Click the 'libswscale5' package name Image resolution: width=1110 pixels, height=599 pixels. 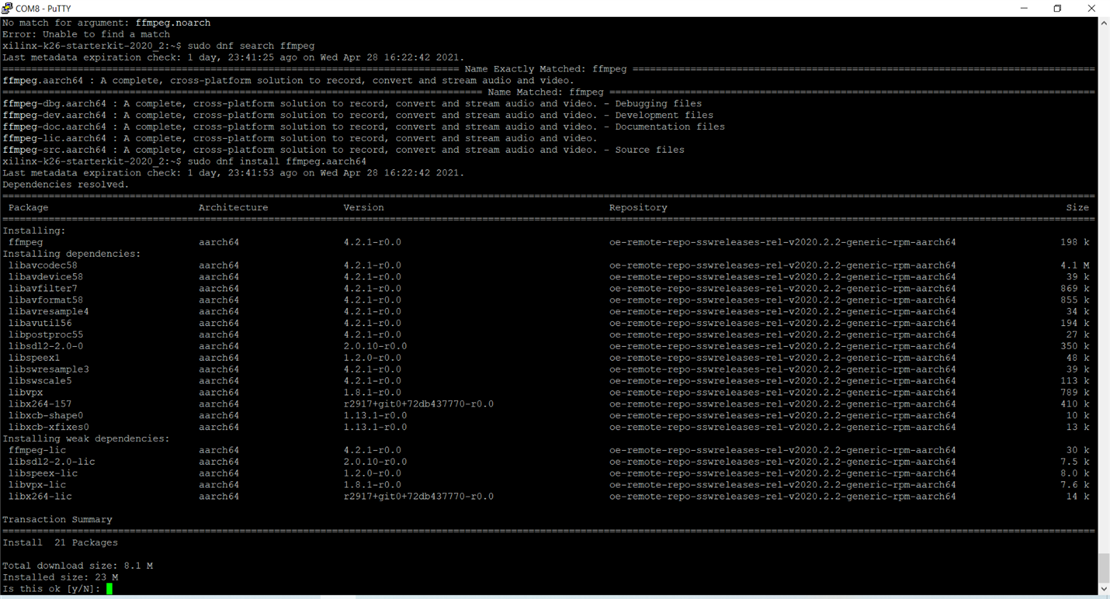(40, 381)
